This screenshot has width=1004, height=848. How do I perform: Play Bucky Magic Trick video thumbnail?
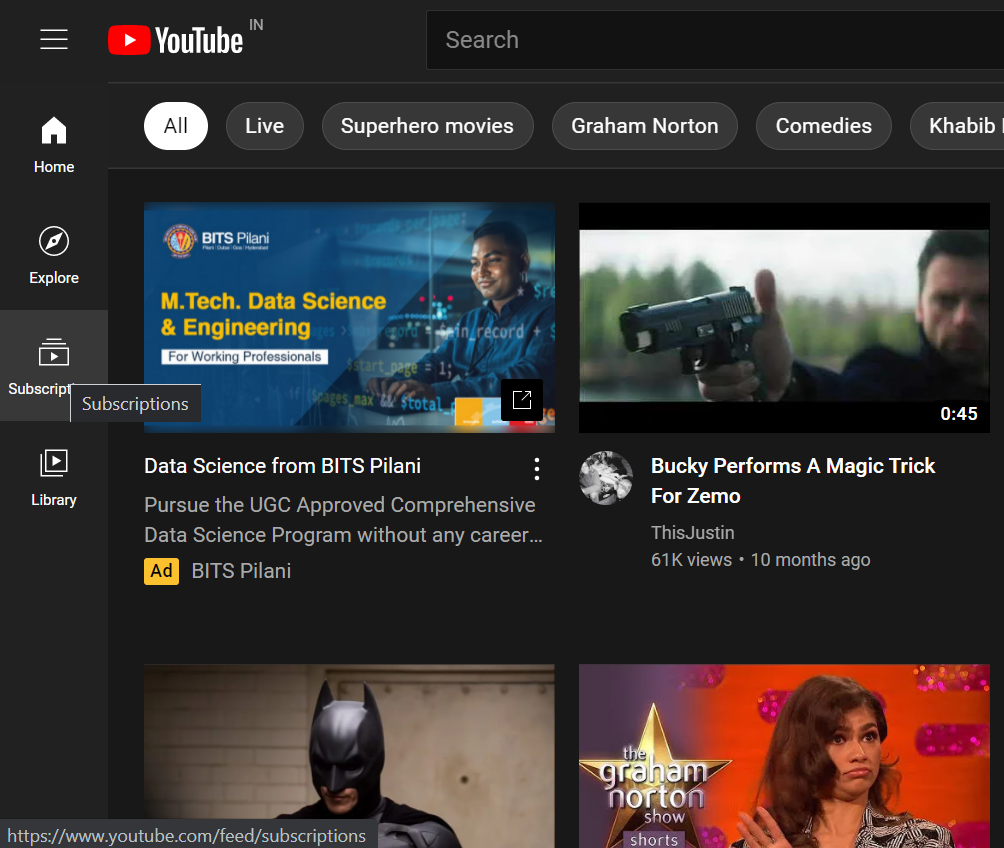[x=784, y=318]
